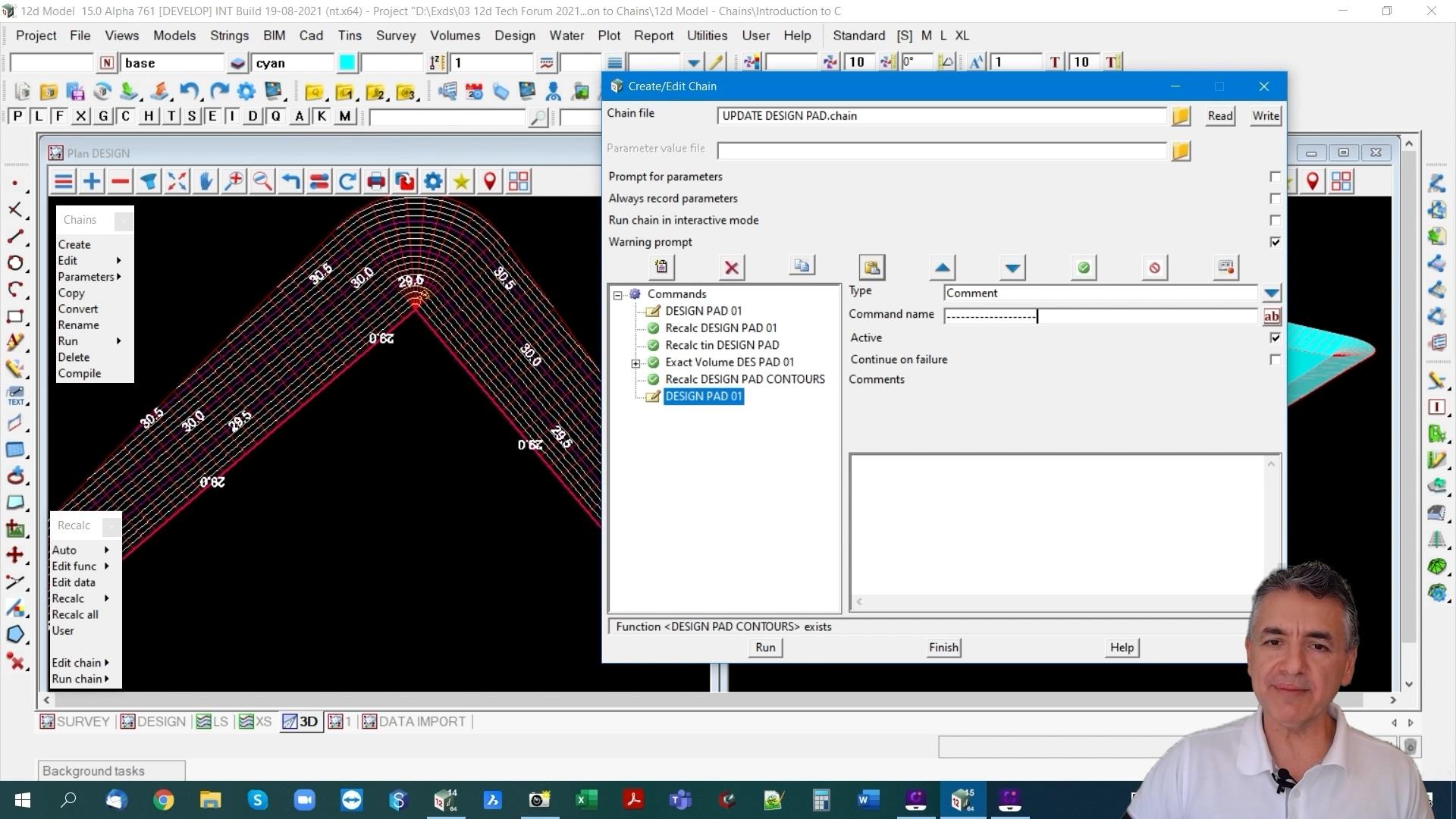The height and width of the screenshot is (819, 1456).
Task: Click the red X delete command icon
Action: pyautogui.click(x=731, y=268)
